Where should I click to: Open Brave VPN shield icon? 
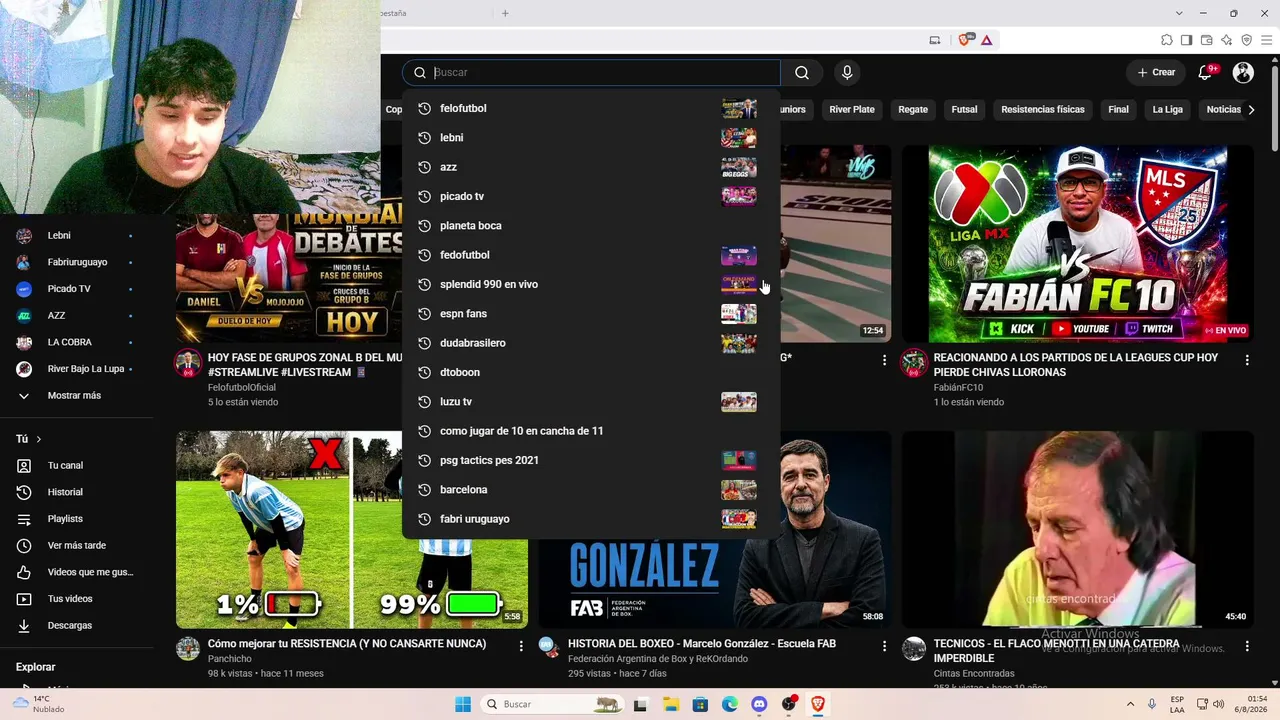(1247, 40)
